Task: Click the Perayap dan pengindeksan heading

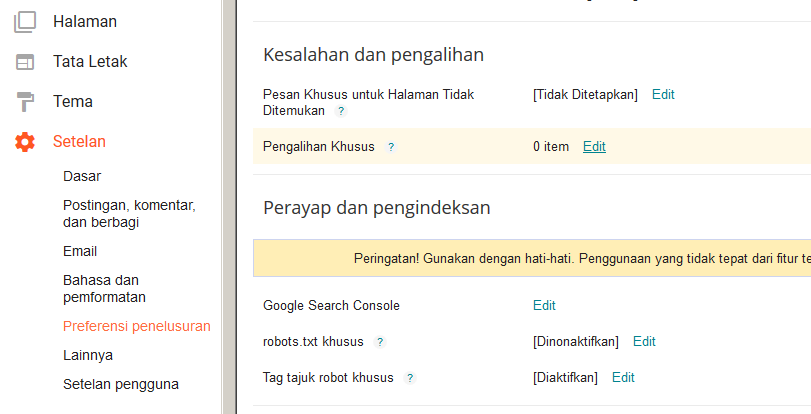Action: 377,208
